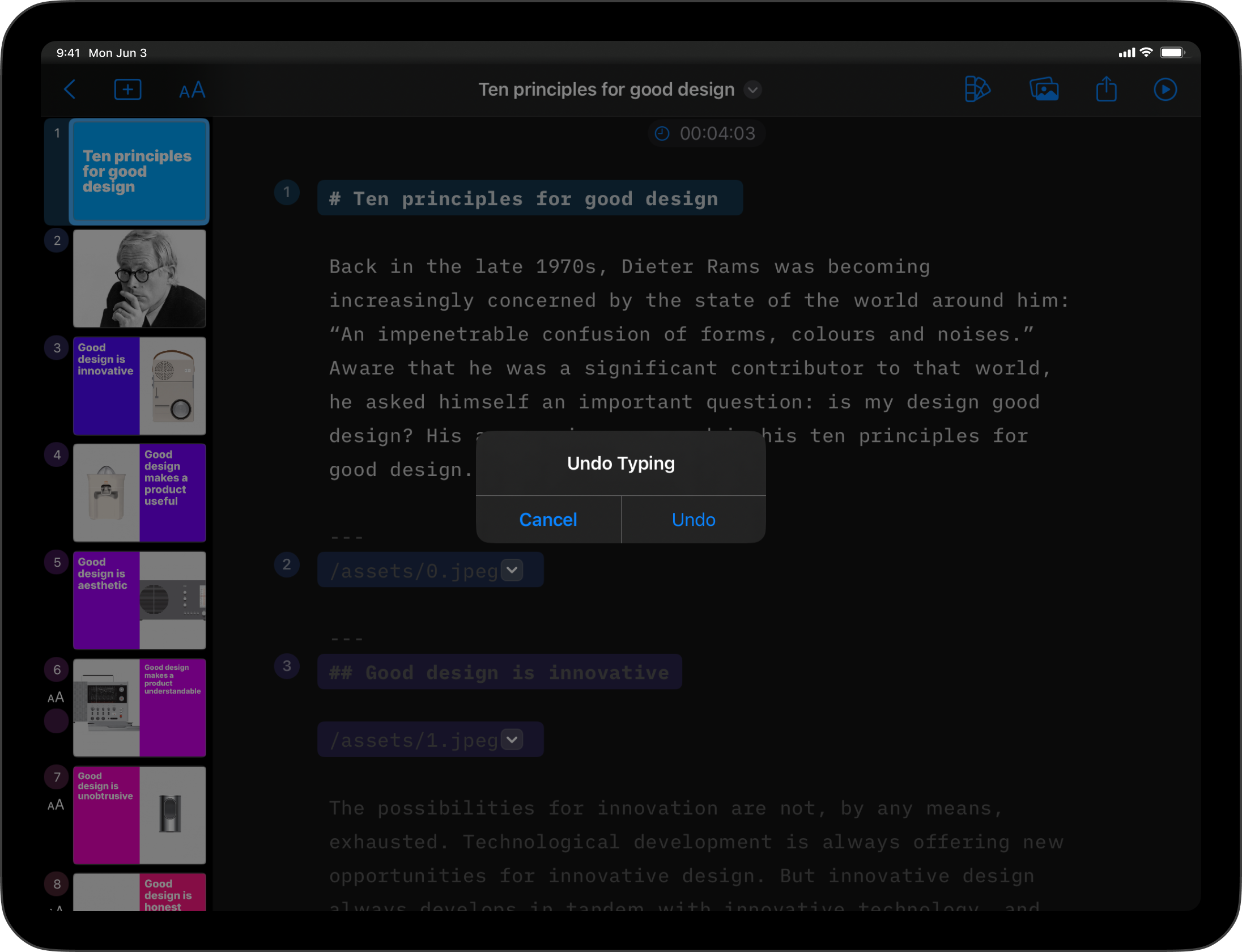
Task: Select slide 5 Good design is aesthetic
Action: [139, 601]
